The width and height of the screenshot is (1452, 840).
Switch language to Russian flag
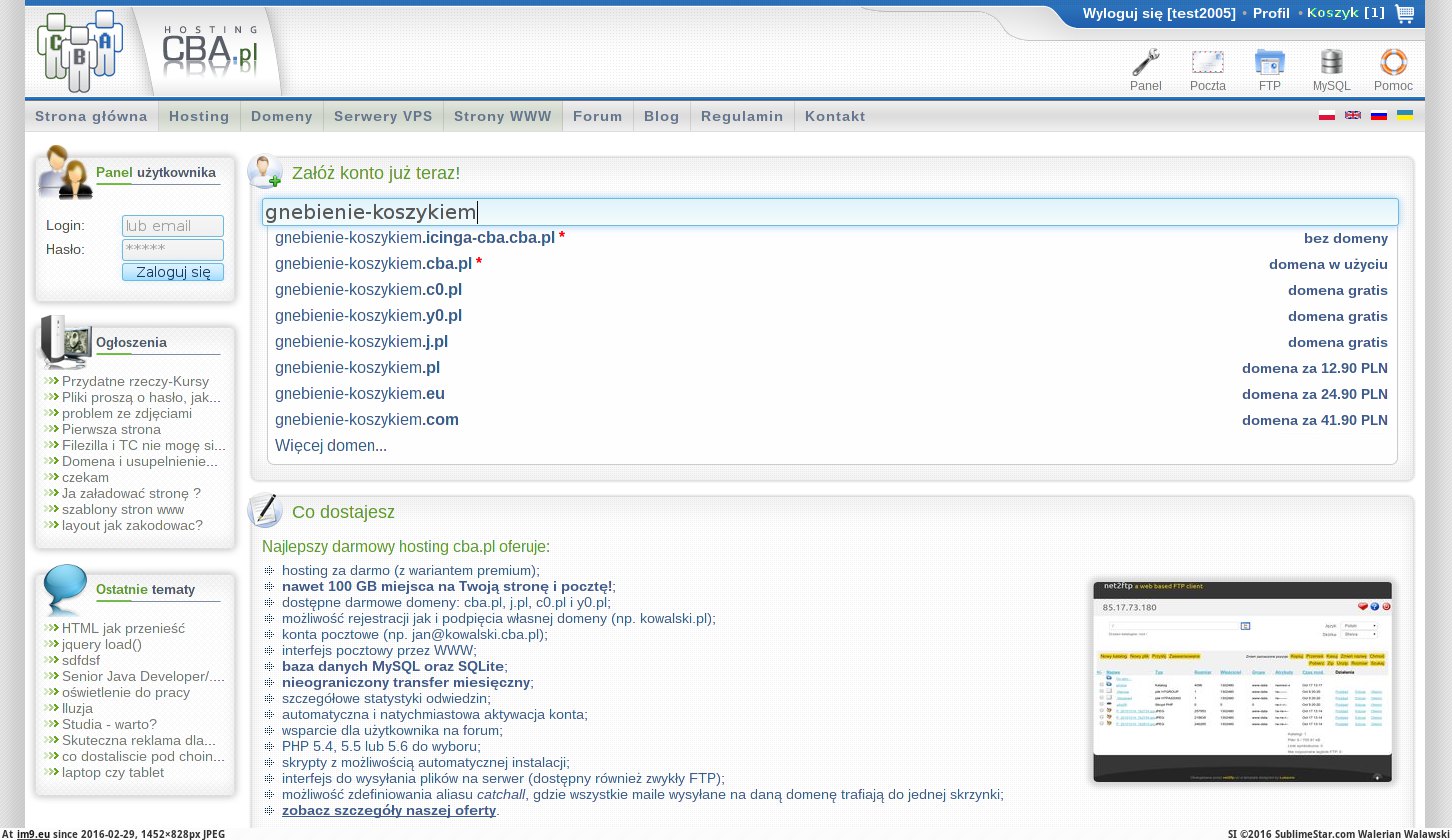(1379, 116)
